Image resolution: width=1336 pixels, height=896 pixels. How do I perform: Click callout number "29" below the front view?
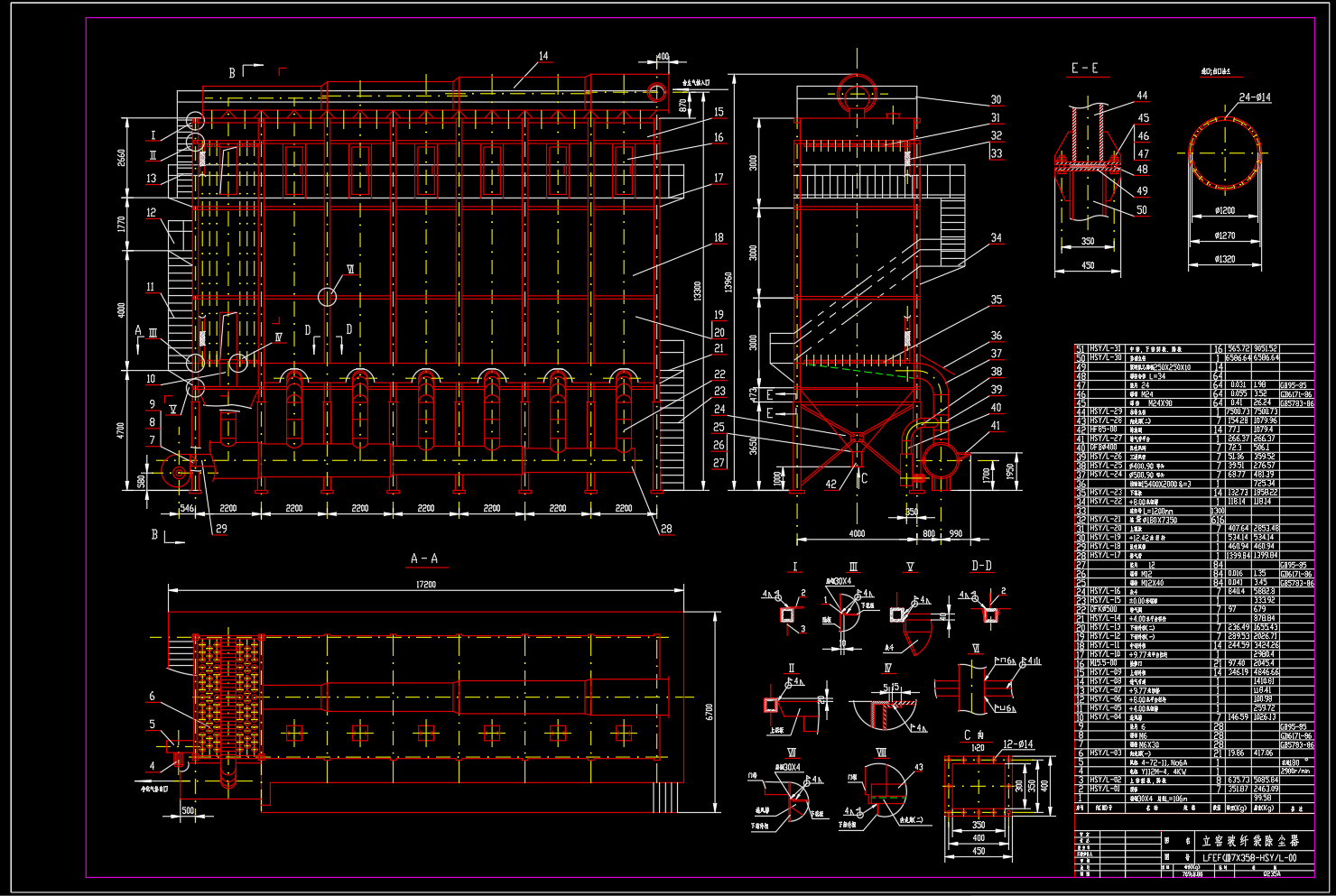point(221,529)
